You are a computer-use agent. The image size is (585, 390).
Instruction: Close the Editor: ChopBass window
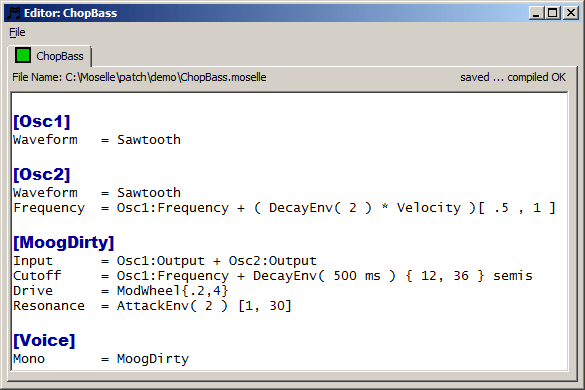[570, 13]
